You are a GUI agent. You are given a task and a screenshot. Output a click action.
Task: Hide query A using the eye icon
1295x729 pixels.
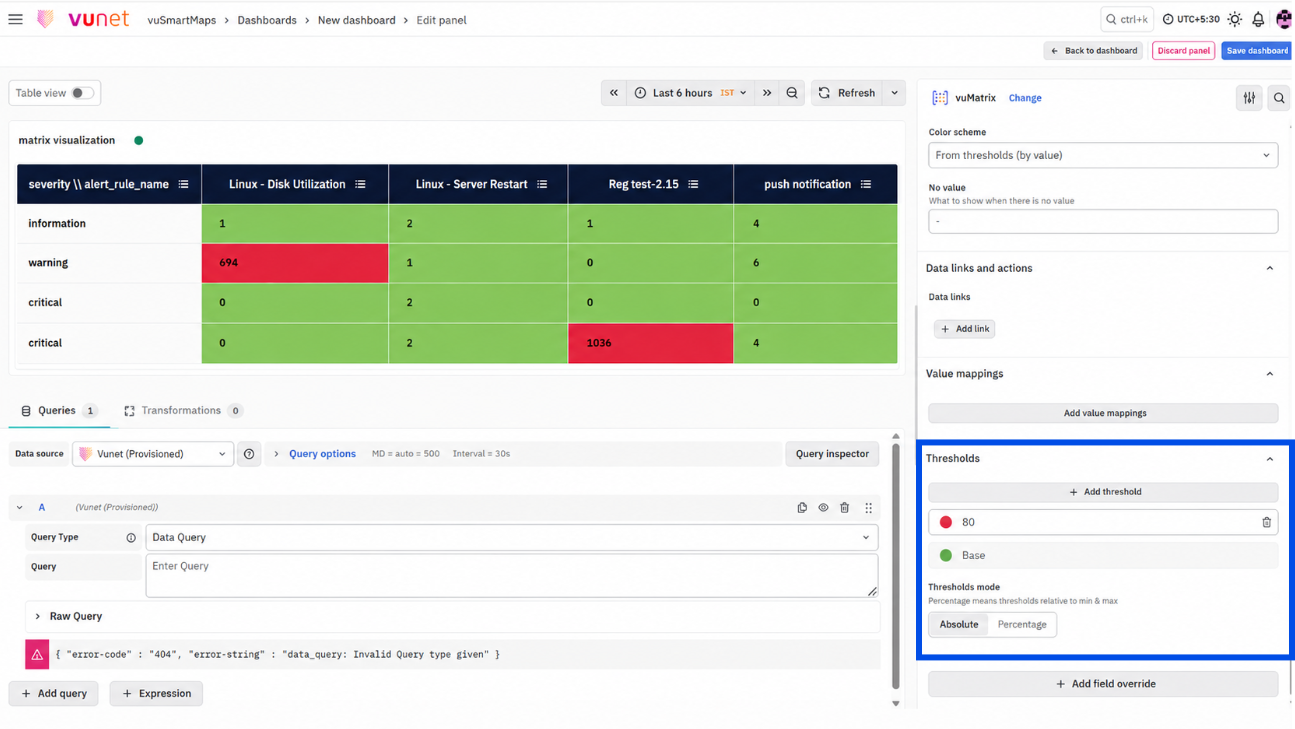(x=823, y=508)
